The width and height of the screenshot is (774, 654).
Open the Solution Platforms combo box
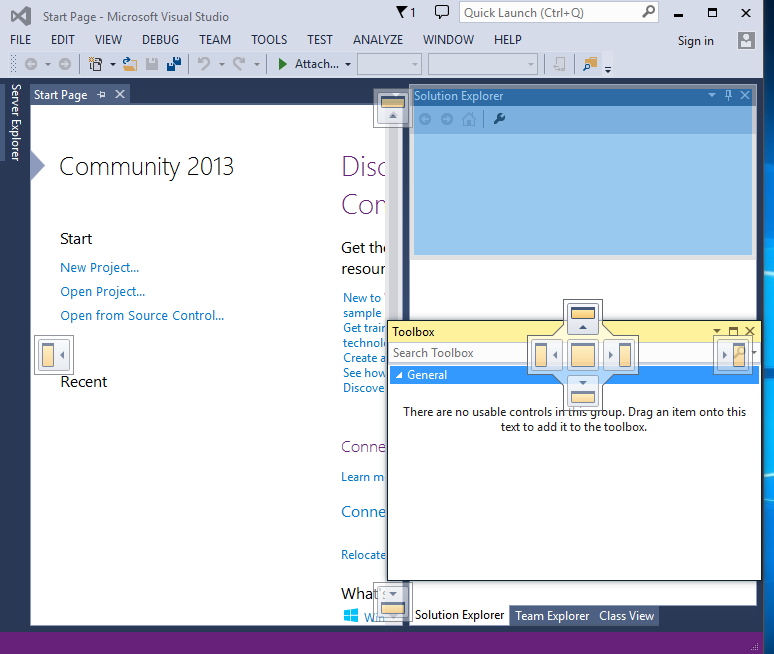[483, 64]
